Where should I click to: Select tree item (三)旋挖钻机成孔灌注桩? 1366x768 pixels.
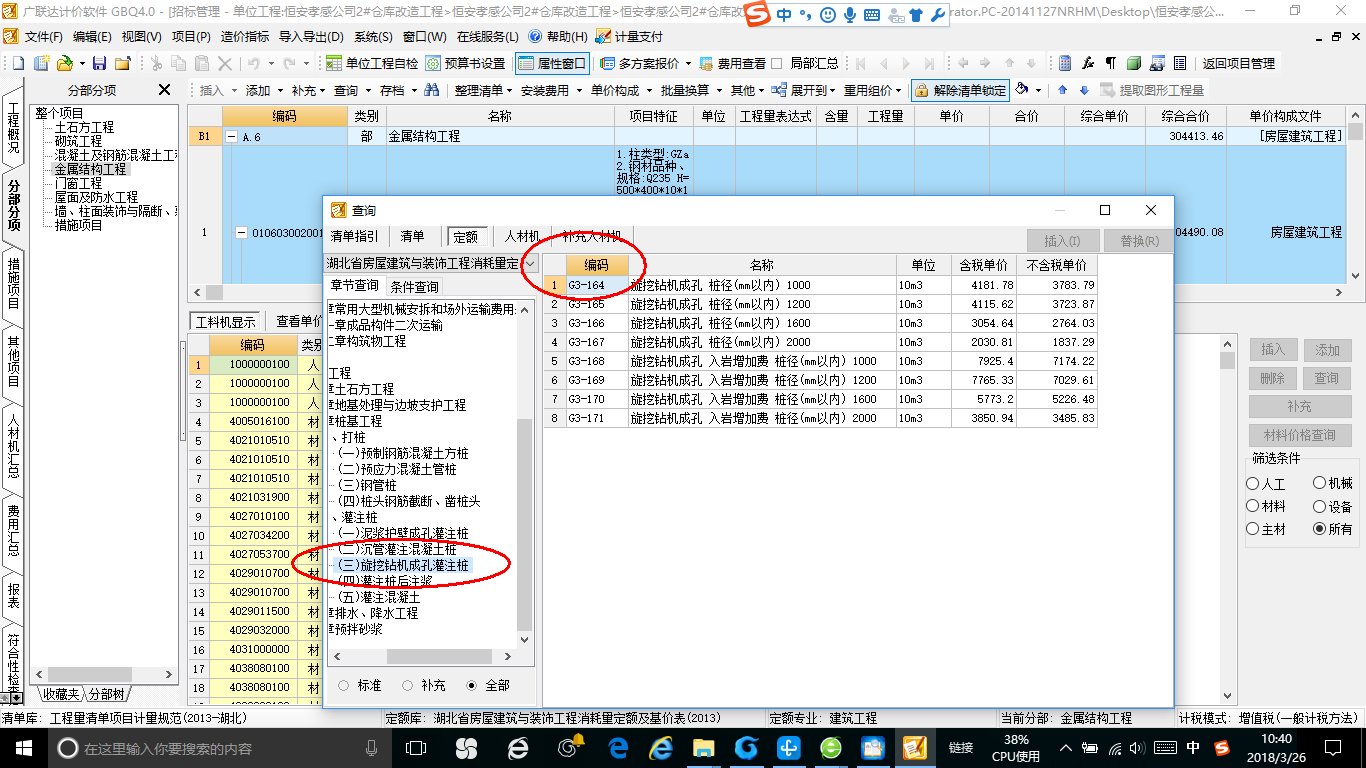pyautogui.click(x=404, y=565)
